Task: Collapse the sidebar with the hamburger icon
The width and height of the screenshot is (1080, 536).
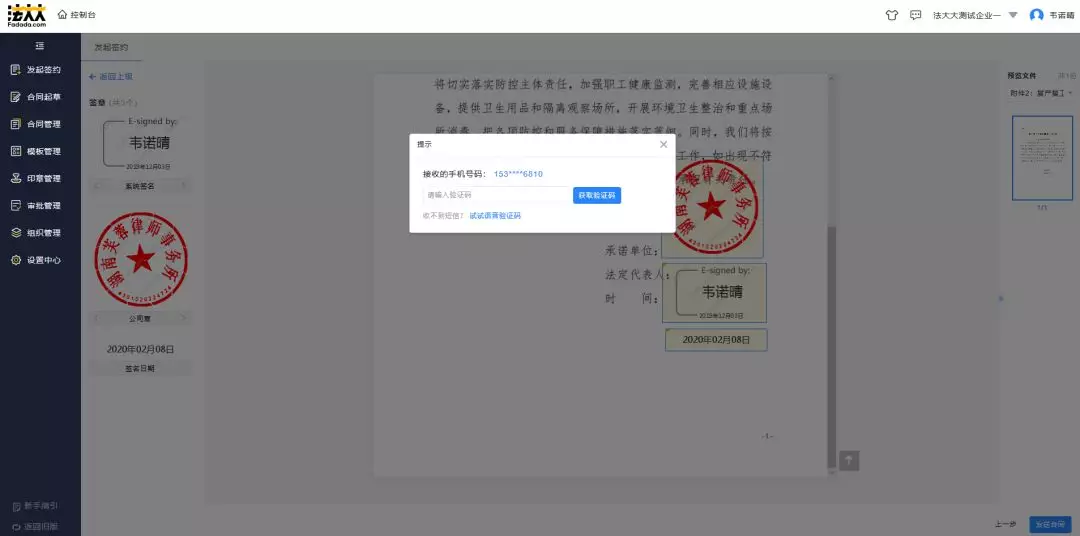Action: pyautogui.click(x=40, y=46)
